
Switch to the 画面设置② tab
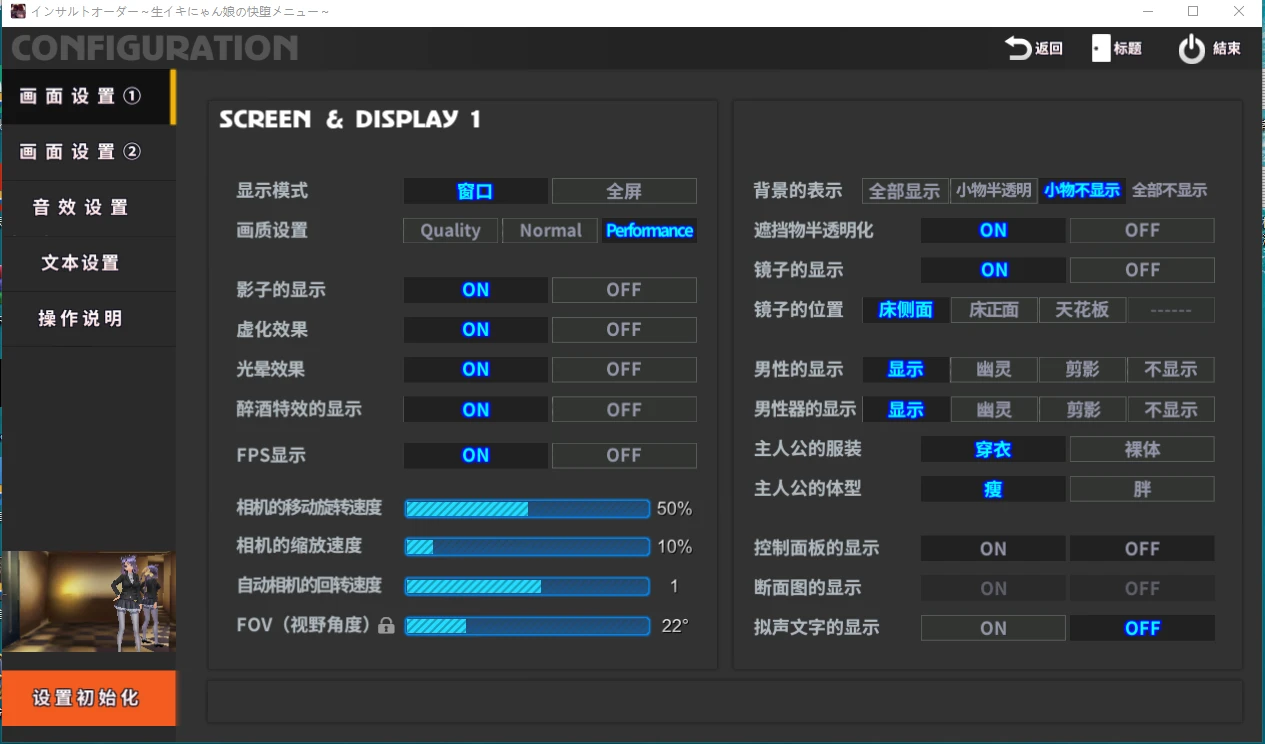[x=88, y=152]
